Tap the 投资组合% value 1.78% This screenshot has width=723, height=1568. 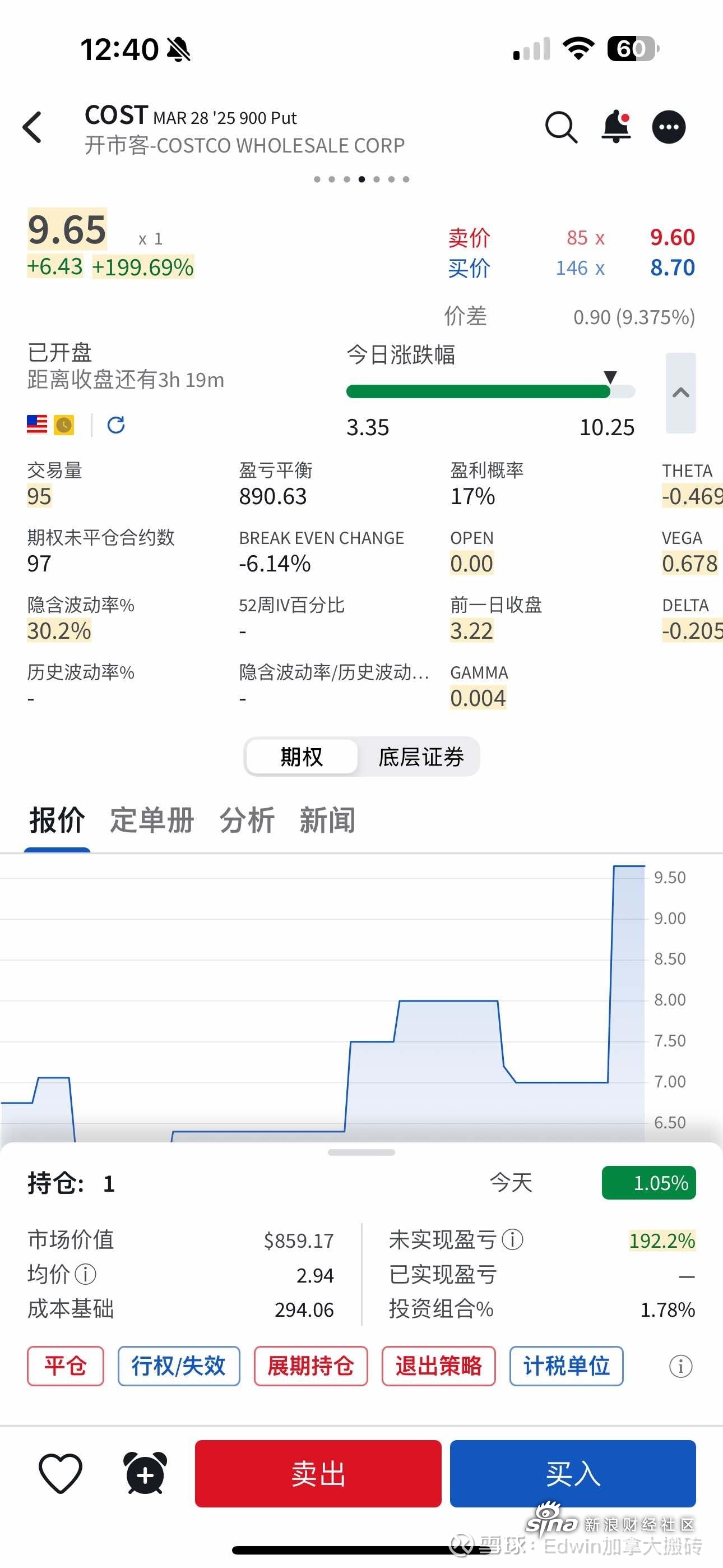tap(667, 1309)
